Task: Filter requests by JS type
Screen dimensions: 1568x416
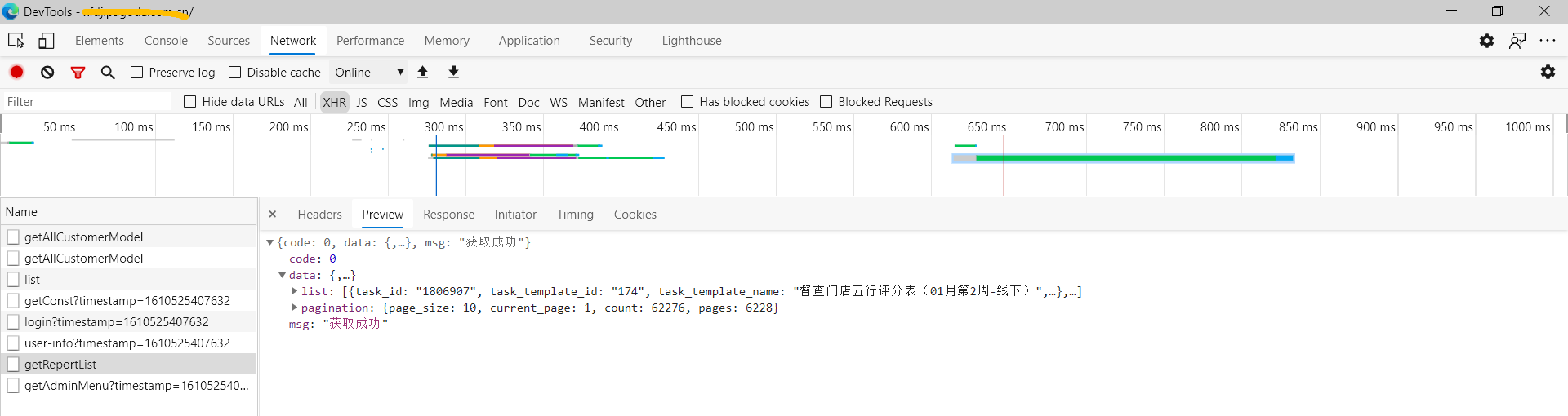Action: click(x=362, y=102)
